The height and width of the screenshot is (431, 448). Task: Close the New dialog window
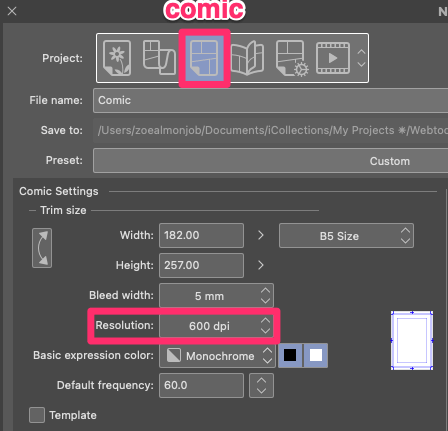(12, 11)
